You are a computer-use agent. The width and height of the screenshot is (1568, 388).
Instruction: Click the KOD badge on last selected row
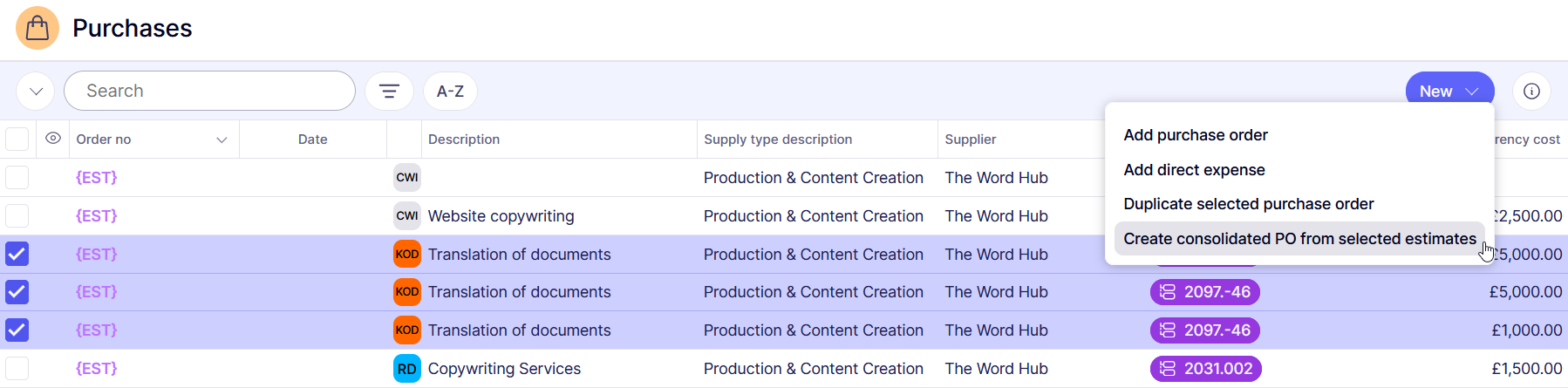(x=406, y=330)
